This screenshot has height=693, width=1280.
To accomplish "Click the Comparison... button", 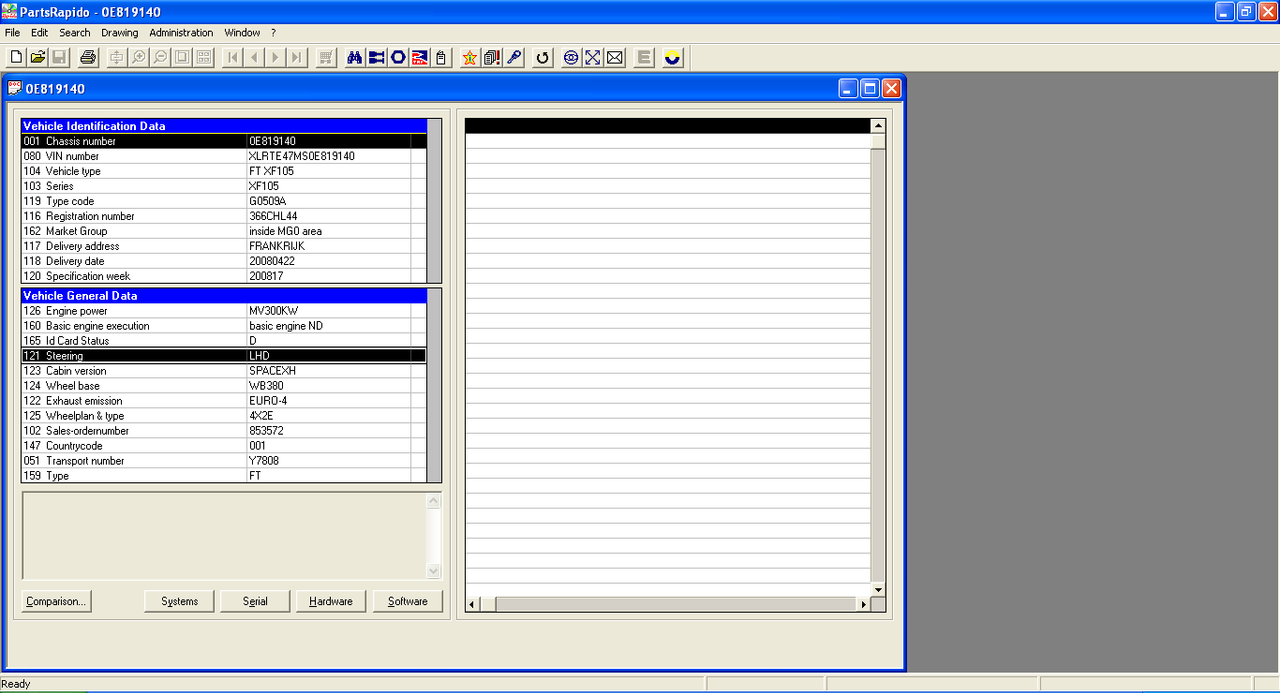I will (56, 601).
